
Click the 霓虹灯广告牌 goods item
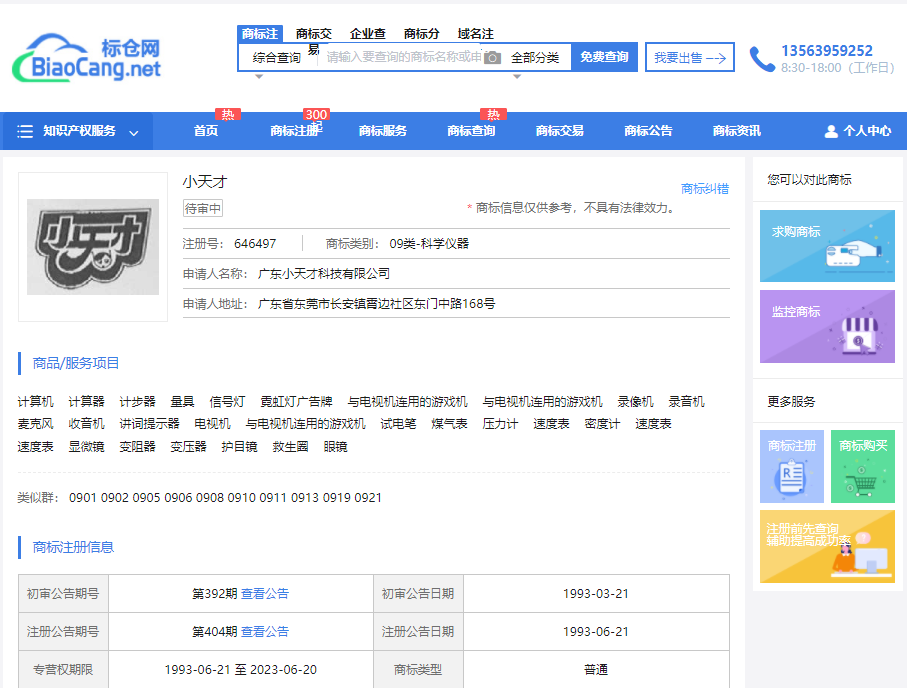point(297,402)
